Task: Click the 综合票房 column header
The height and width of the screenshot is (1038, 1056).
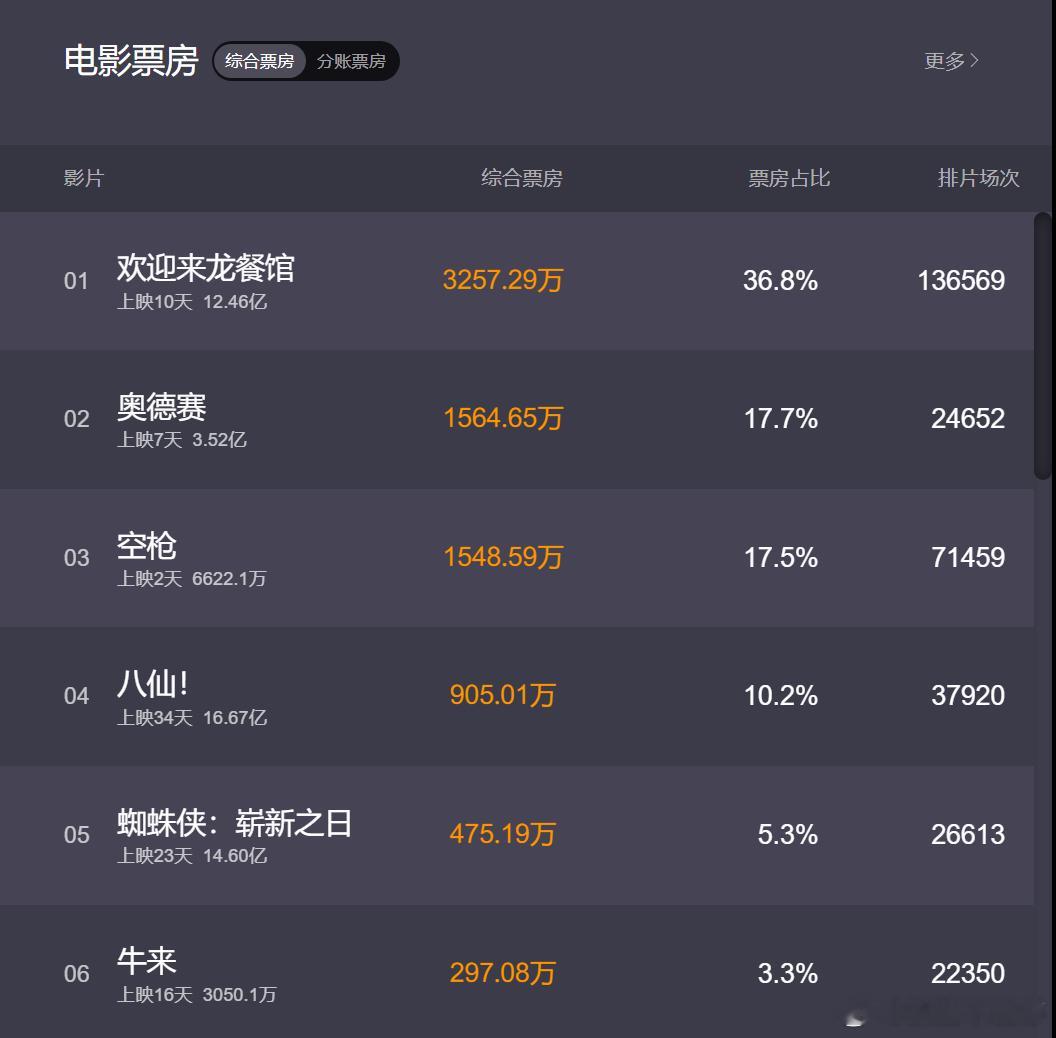Action: point(522,179)
